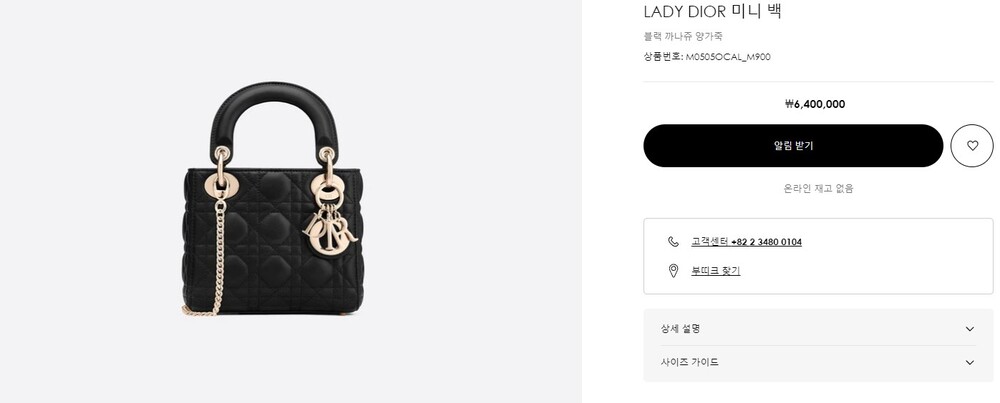Select the product number M0505OCAL_M900
This screenshot has width=1000, height=403.
pos(728,57)
